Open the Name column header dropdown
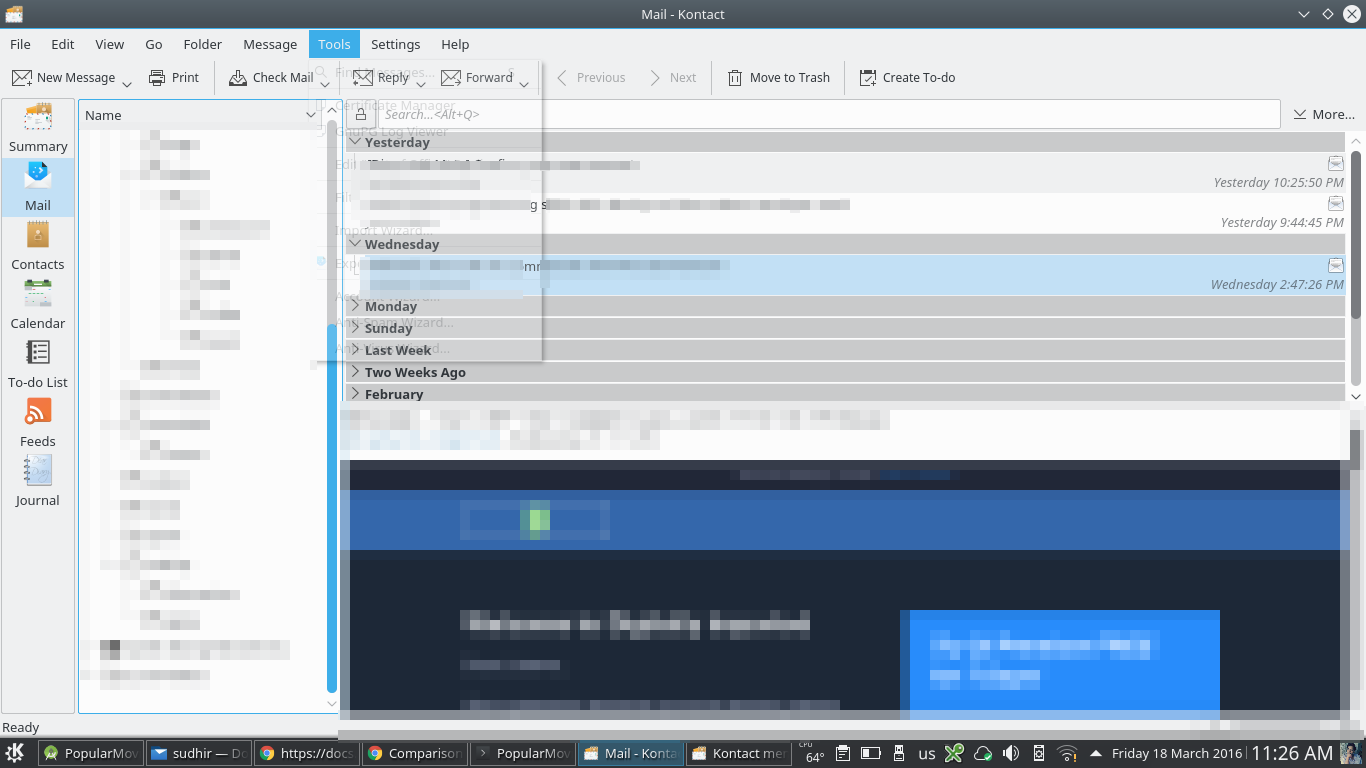The height and width of the screenshot is (768, 1366). pos(310,115)
